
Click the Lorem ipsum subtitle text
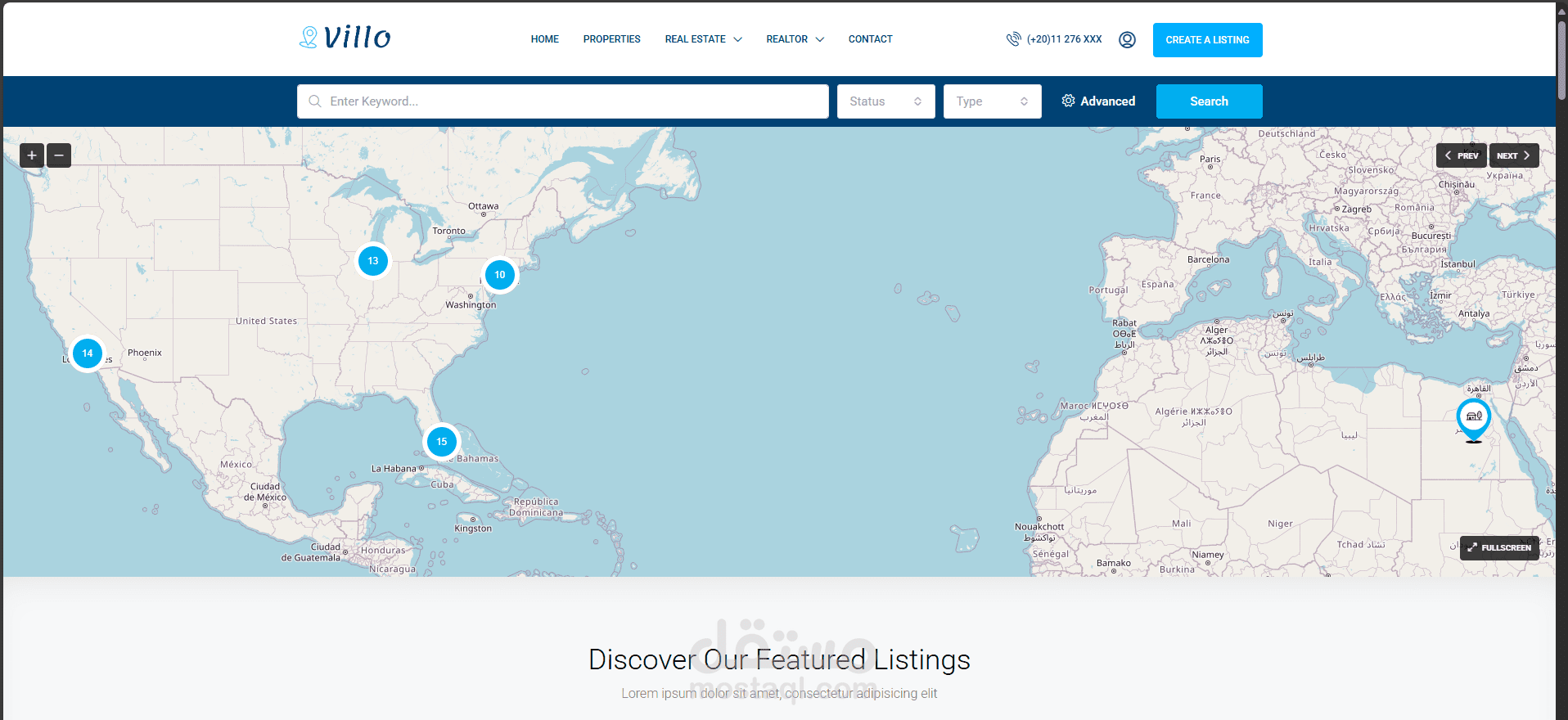tap(779, 694)
